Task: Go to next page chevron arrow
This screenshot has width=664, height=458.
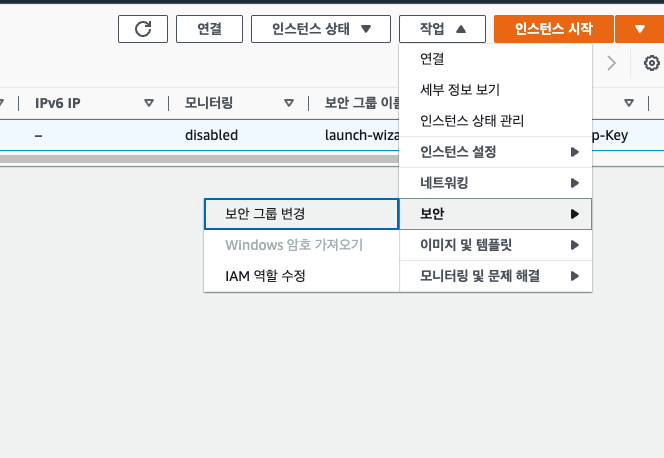Action: pyautogui.click(x=611, y=63)
